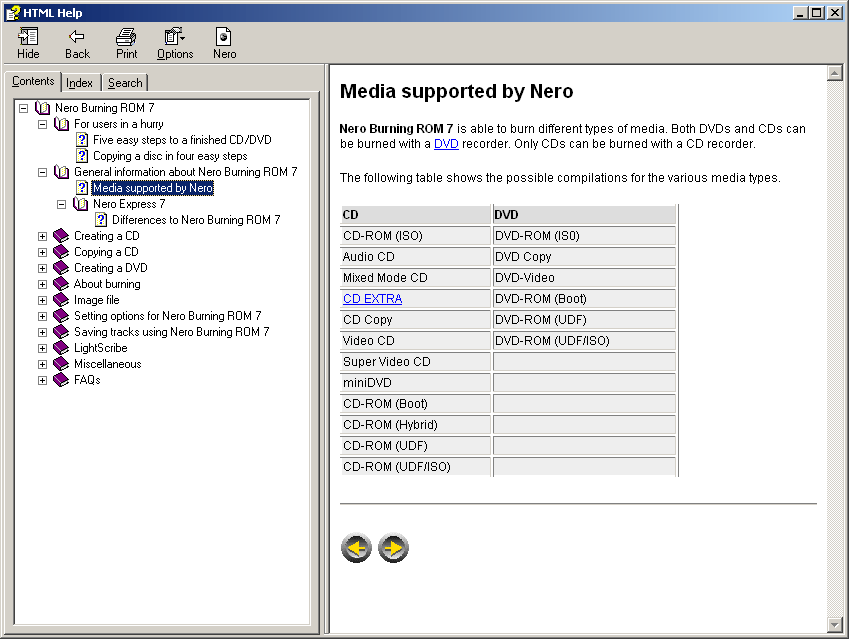Screen dimensions: 849x639
Task: Open the DVD hyperlink in the intro text
Action: click(x=446, y=144)
